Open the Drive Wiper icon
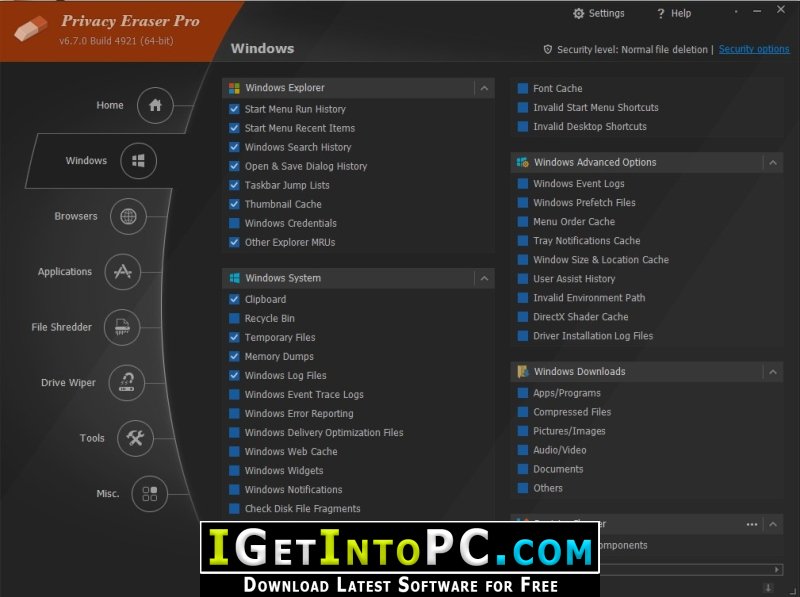This screenshot has height=597, width=800. 127,383
